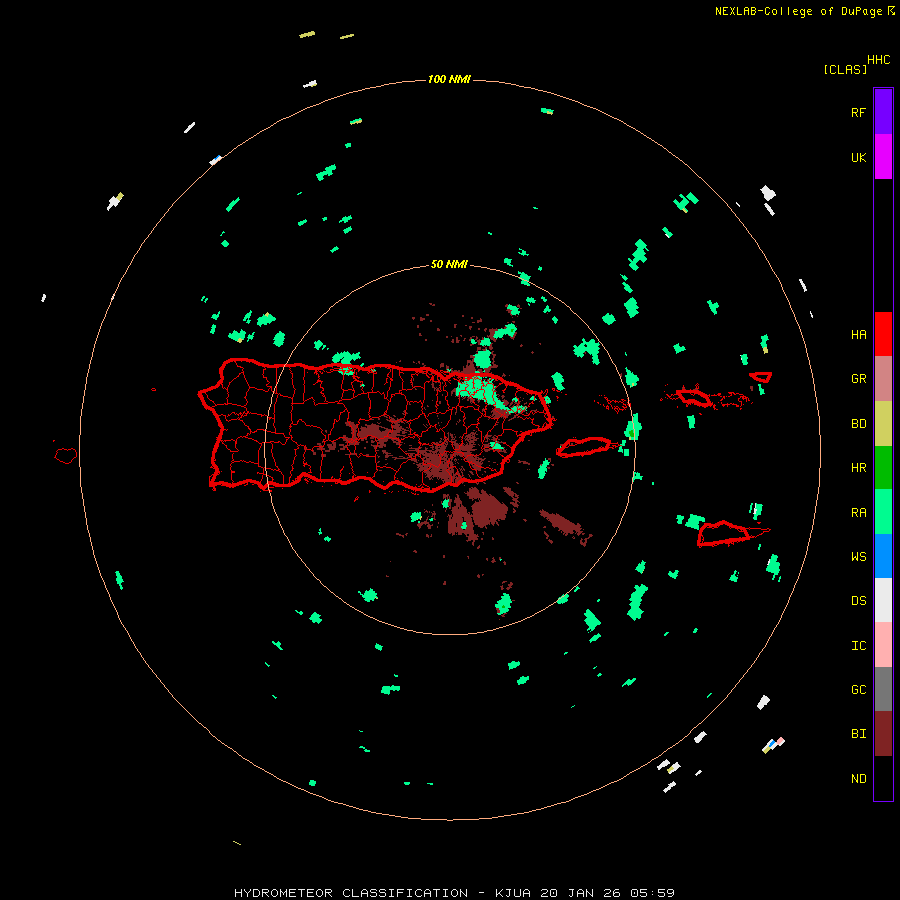Click the IC light pink legend swatch

pos(883,645)
